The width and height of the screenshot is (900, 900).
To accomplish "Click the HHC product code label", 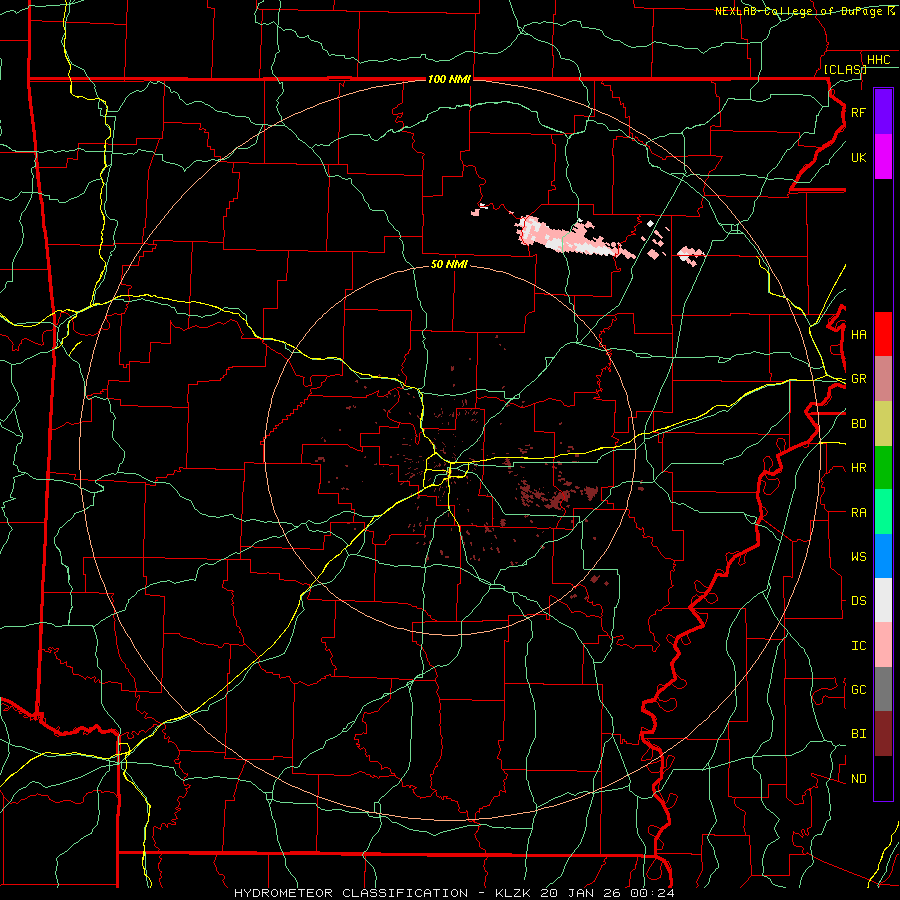I will (x=878, y=60).
